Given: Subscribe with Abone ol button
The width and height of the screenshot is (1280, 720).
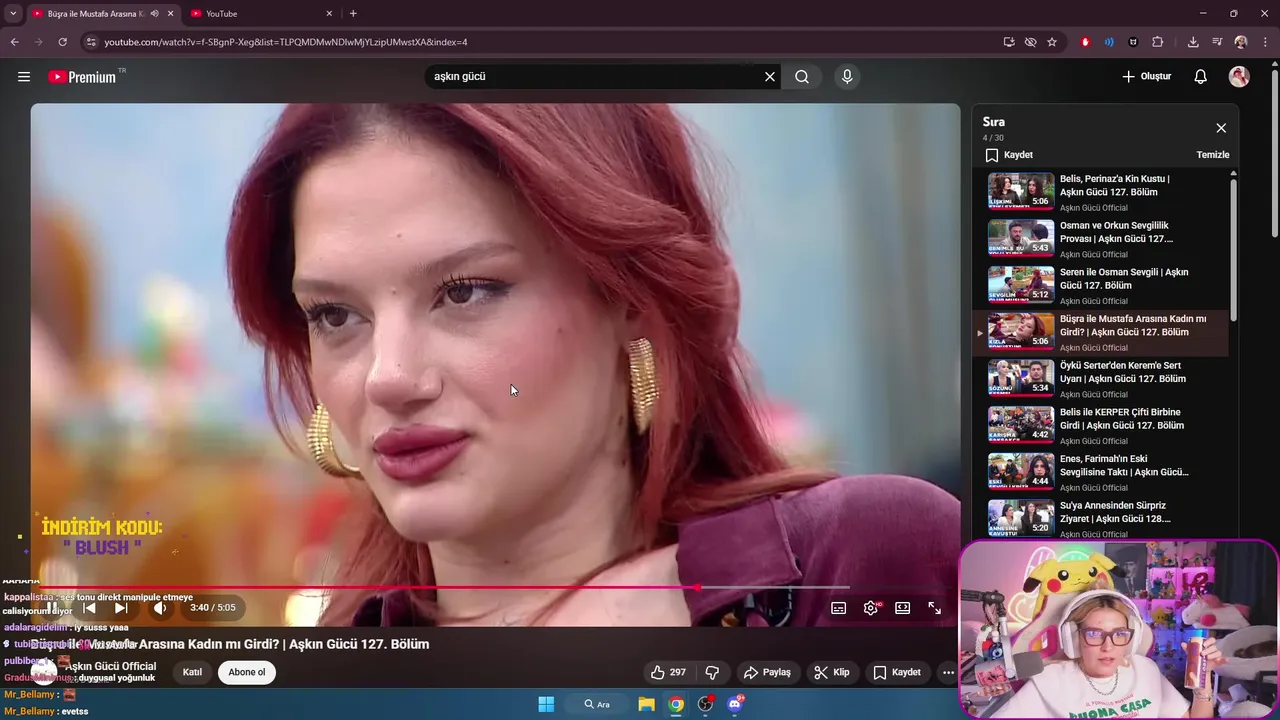Looking at the screenshot, I should click(247, 672).
